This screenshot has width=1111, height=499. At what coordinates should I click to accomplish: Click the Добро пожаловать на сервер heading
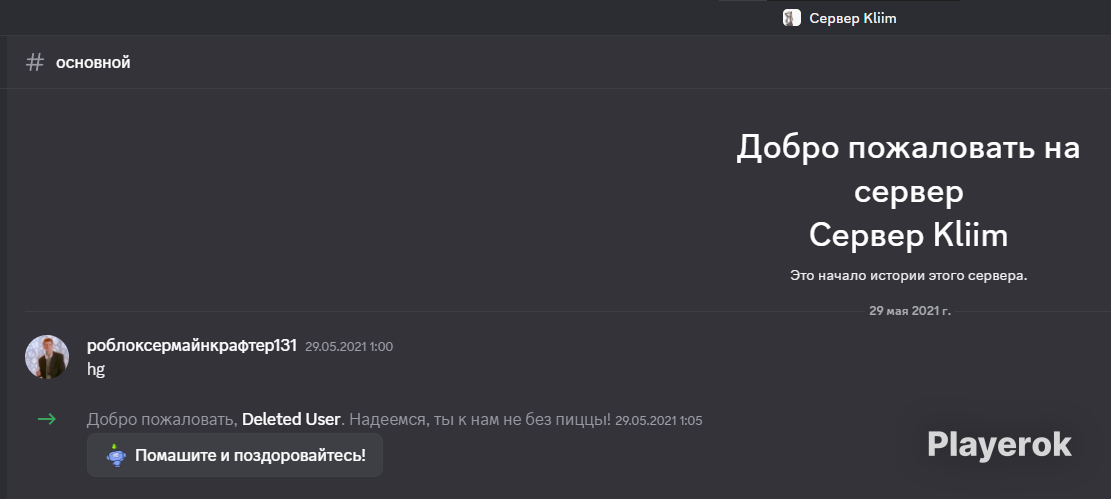(908, 169)
